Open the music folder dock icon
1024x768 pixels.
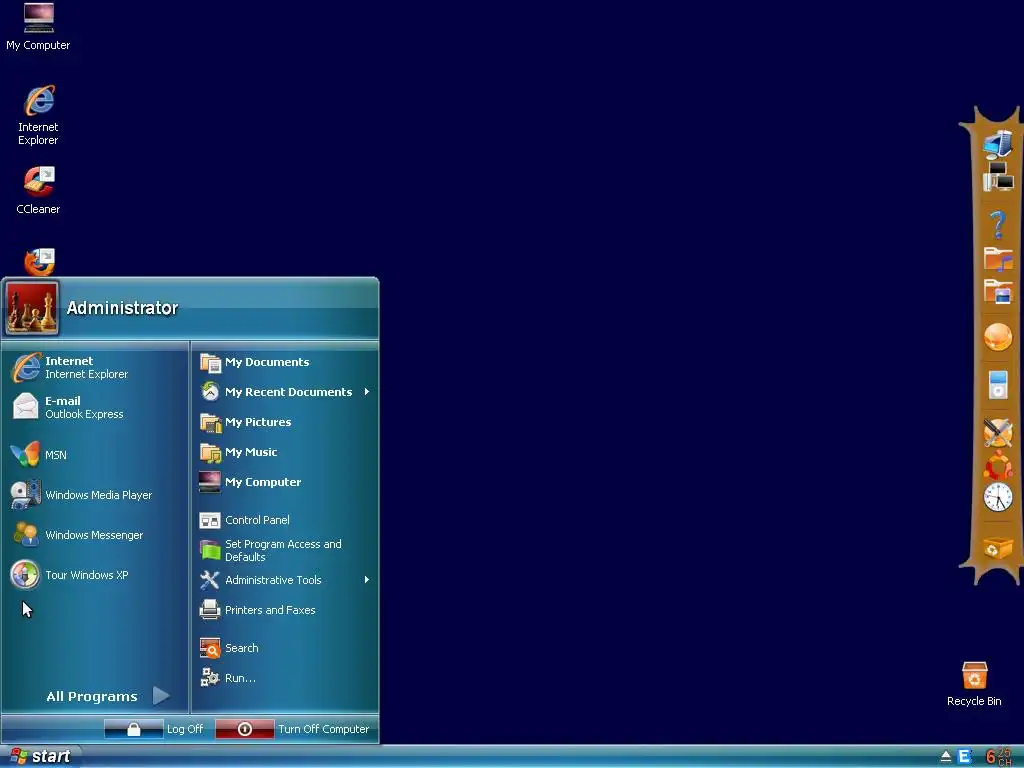(x=998, y=259)
